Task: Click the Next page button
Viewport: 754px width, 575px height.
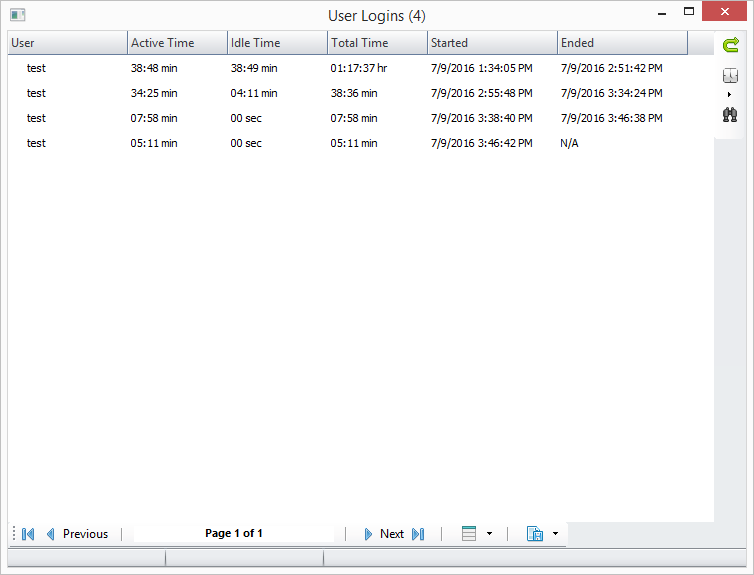Action: 384,534
